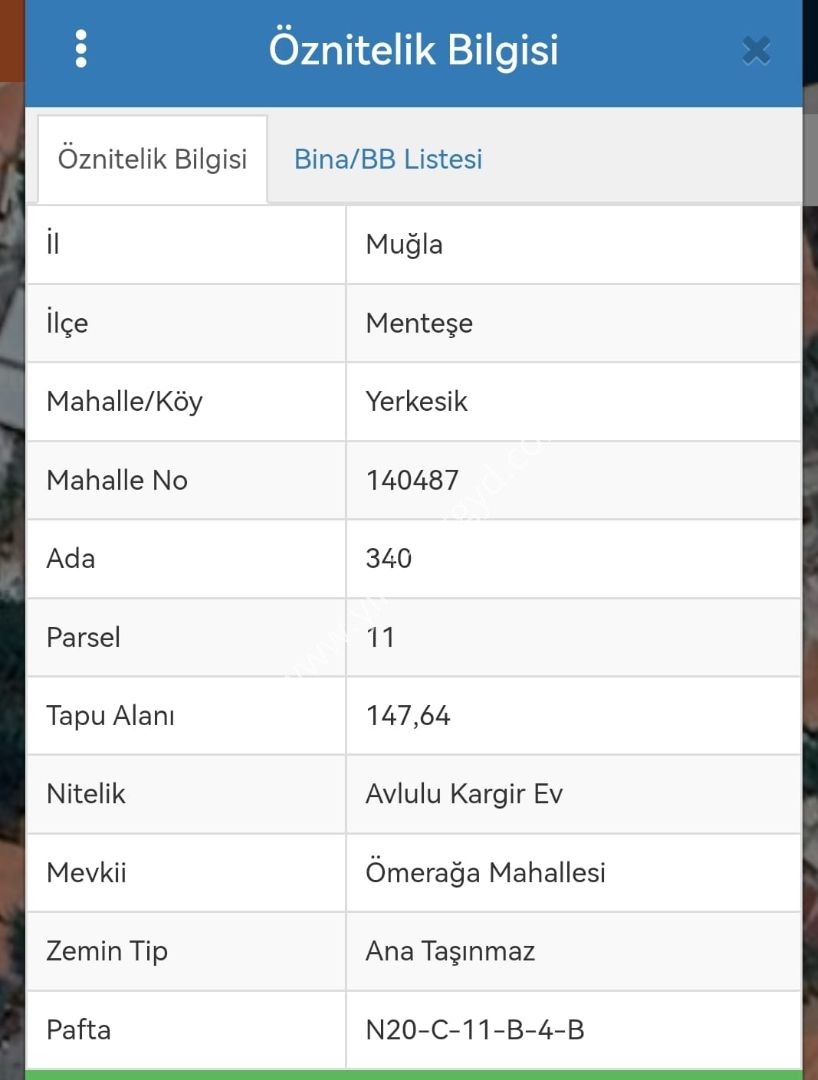The height and width of the screenshot is (1080, 818).
Task: Click the Ana Taşınmaz value
Action: click(450, 952)
